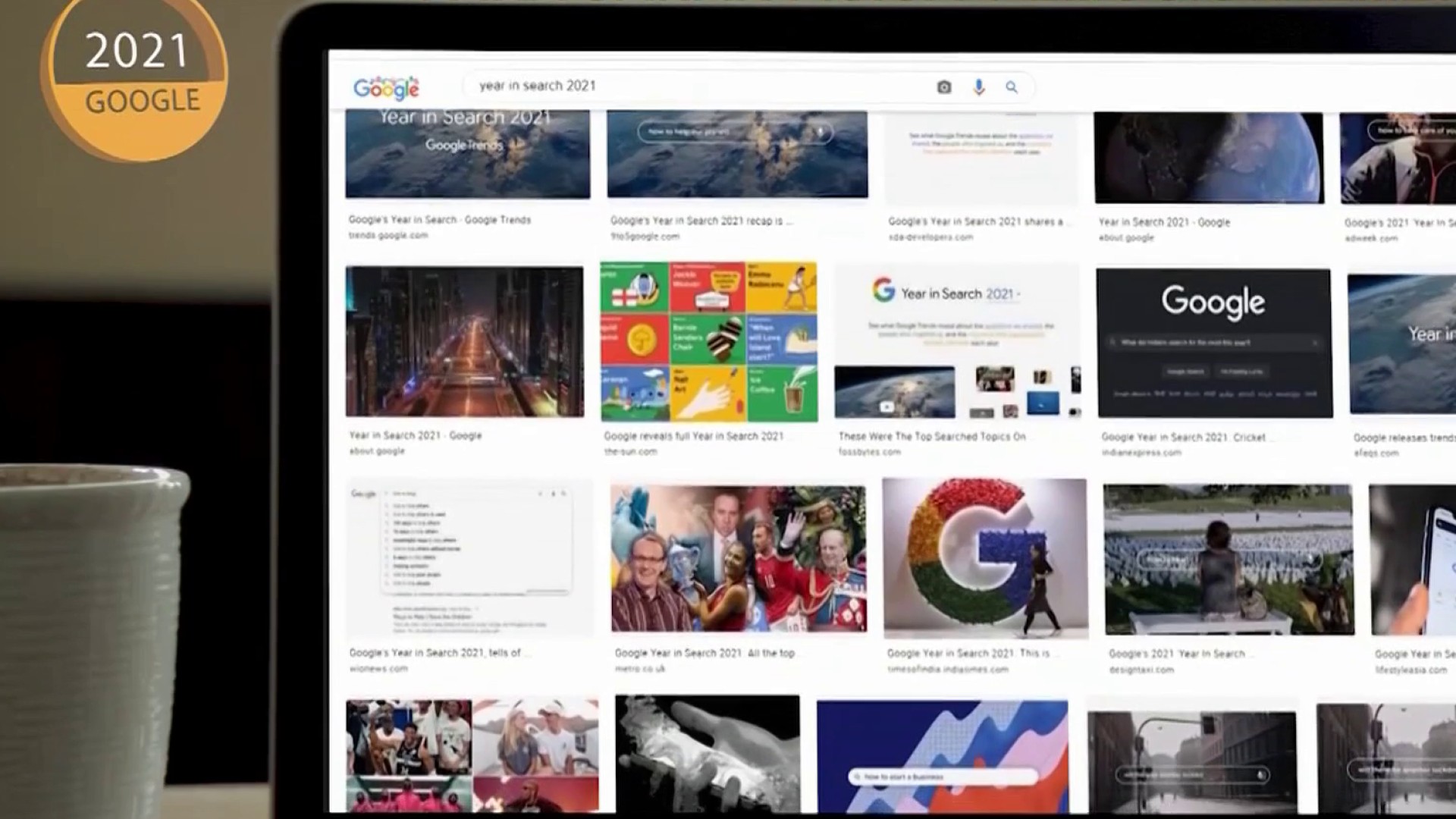Open link 'Google's 2021 Year In Search' from designtaxi.com
1456x819 pixels.
pos(1177,654)
